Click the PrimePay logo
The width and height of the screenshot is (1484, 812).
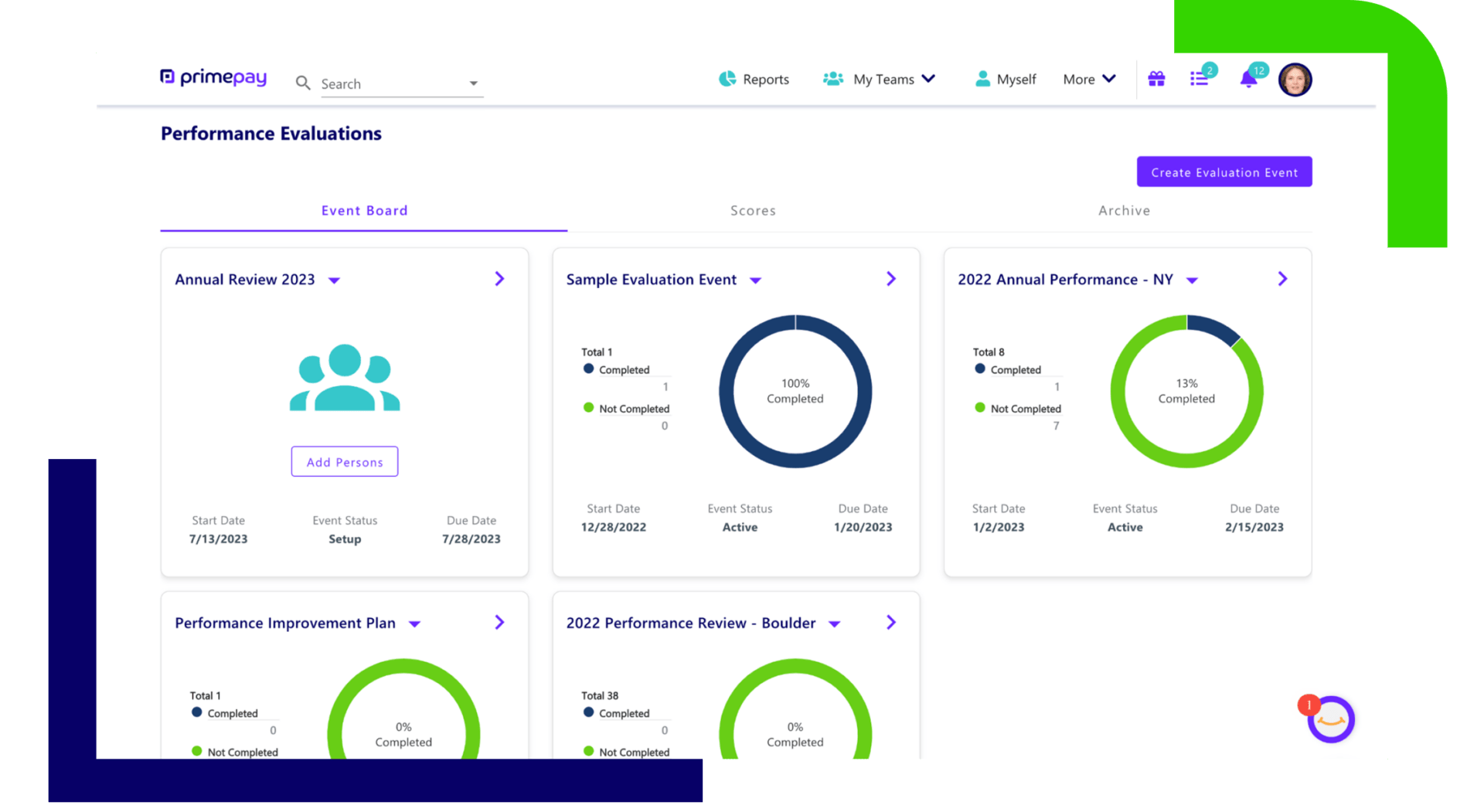213,77
